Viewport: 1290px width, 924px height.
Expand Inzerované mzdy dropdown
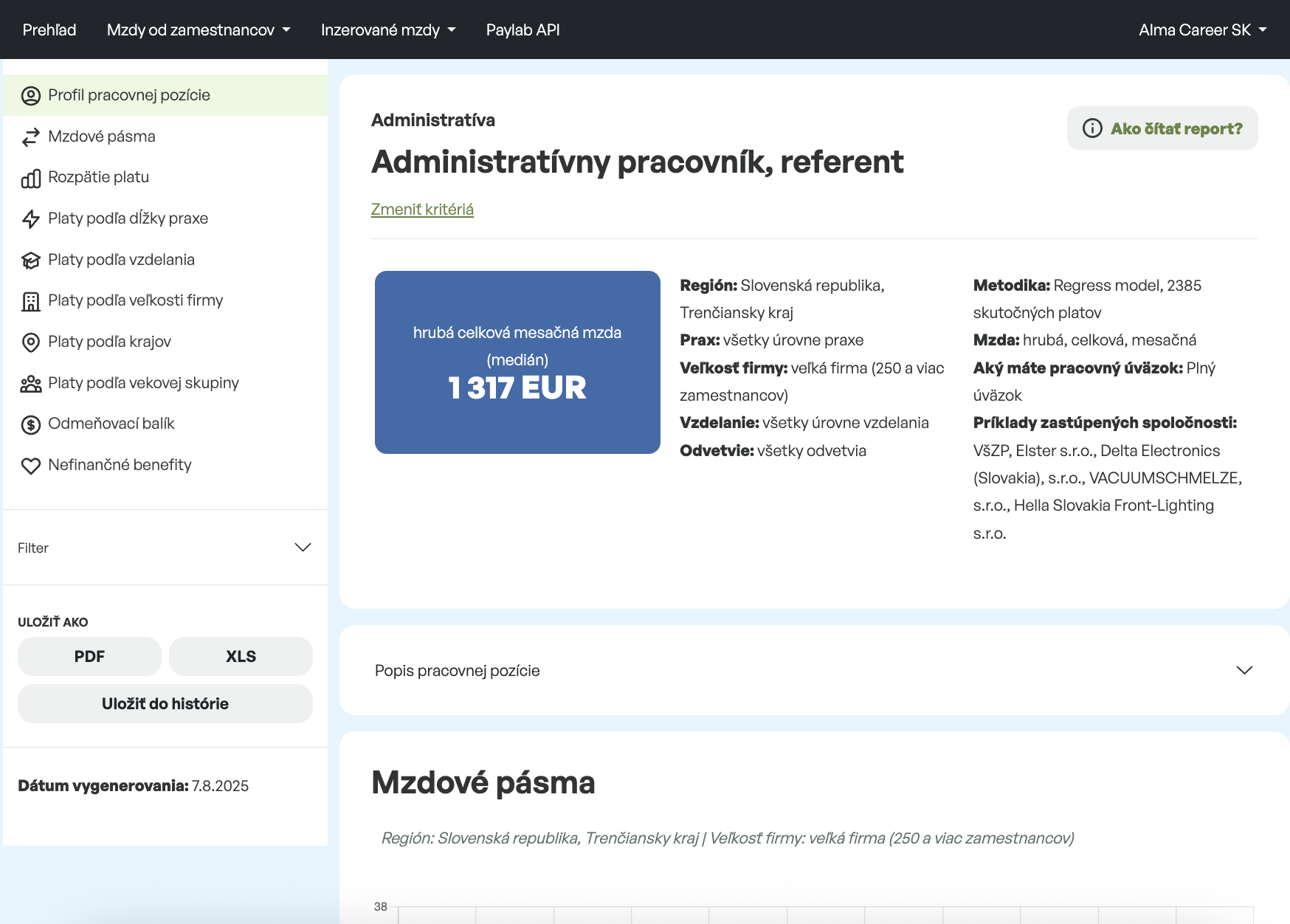pos(388,30)
